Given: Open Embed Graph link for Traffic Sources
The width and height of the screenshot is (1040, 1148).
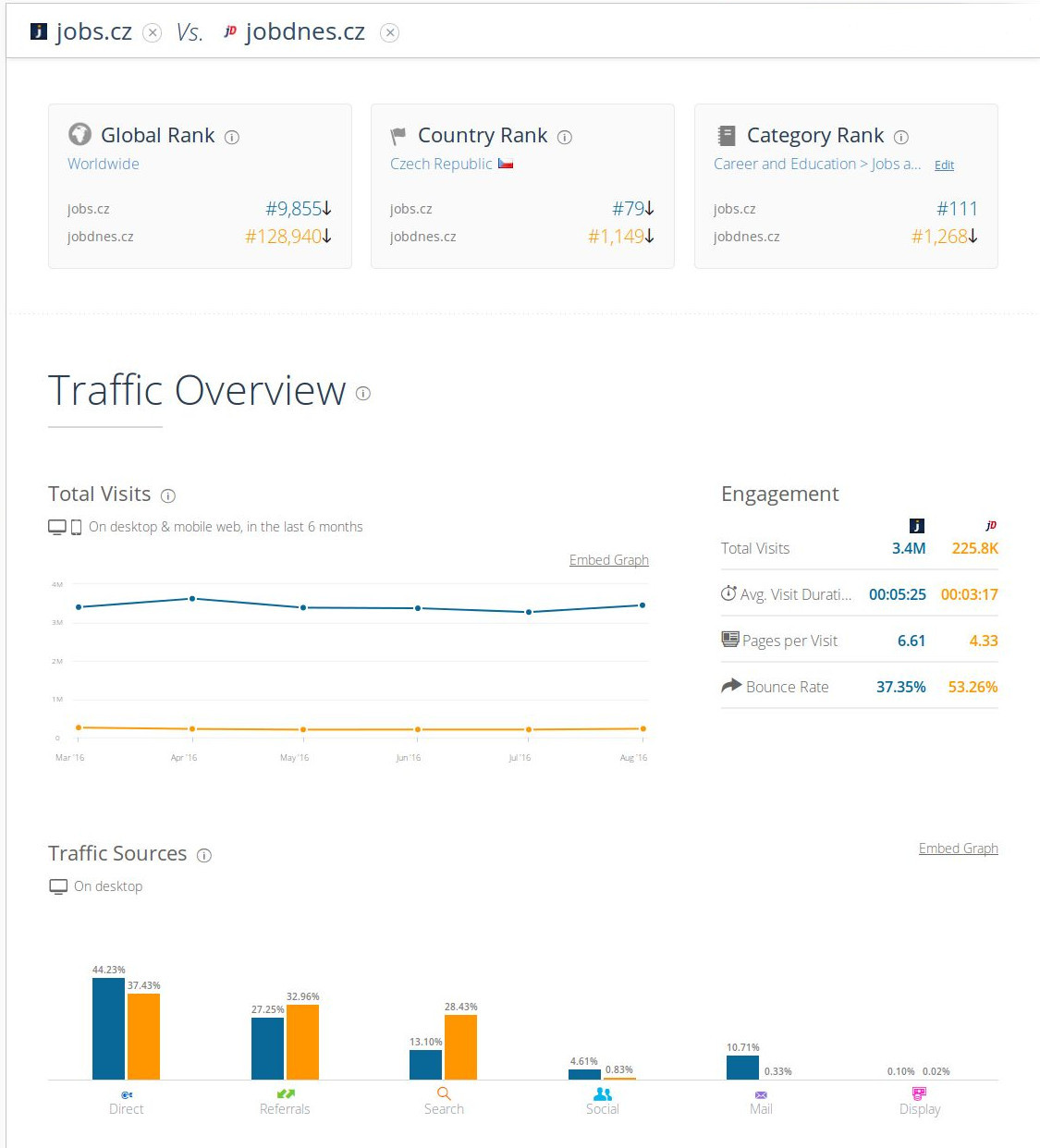Looking at the screenshot, I should [x=958, y=849].
